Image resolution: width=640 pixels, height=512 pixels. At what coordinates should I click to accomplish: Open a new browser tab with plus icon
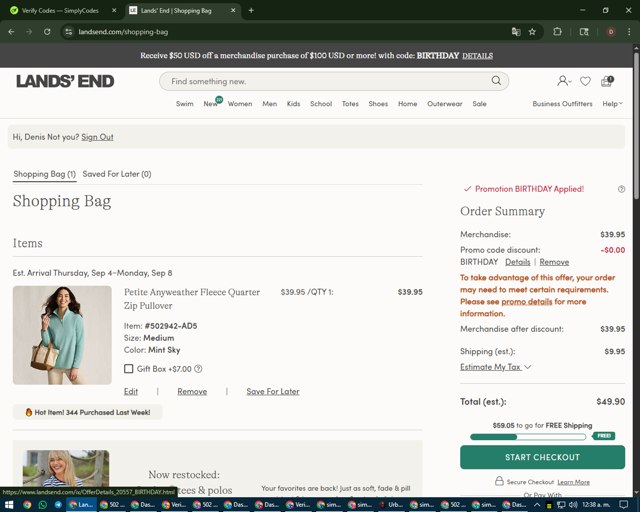251,11
